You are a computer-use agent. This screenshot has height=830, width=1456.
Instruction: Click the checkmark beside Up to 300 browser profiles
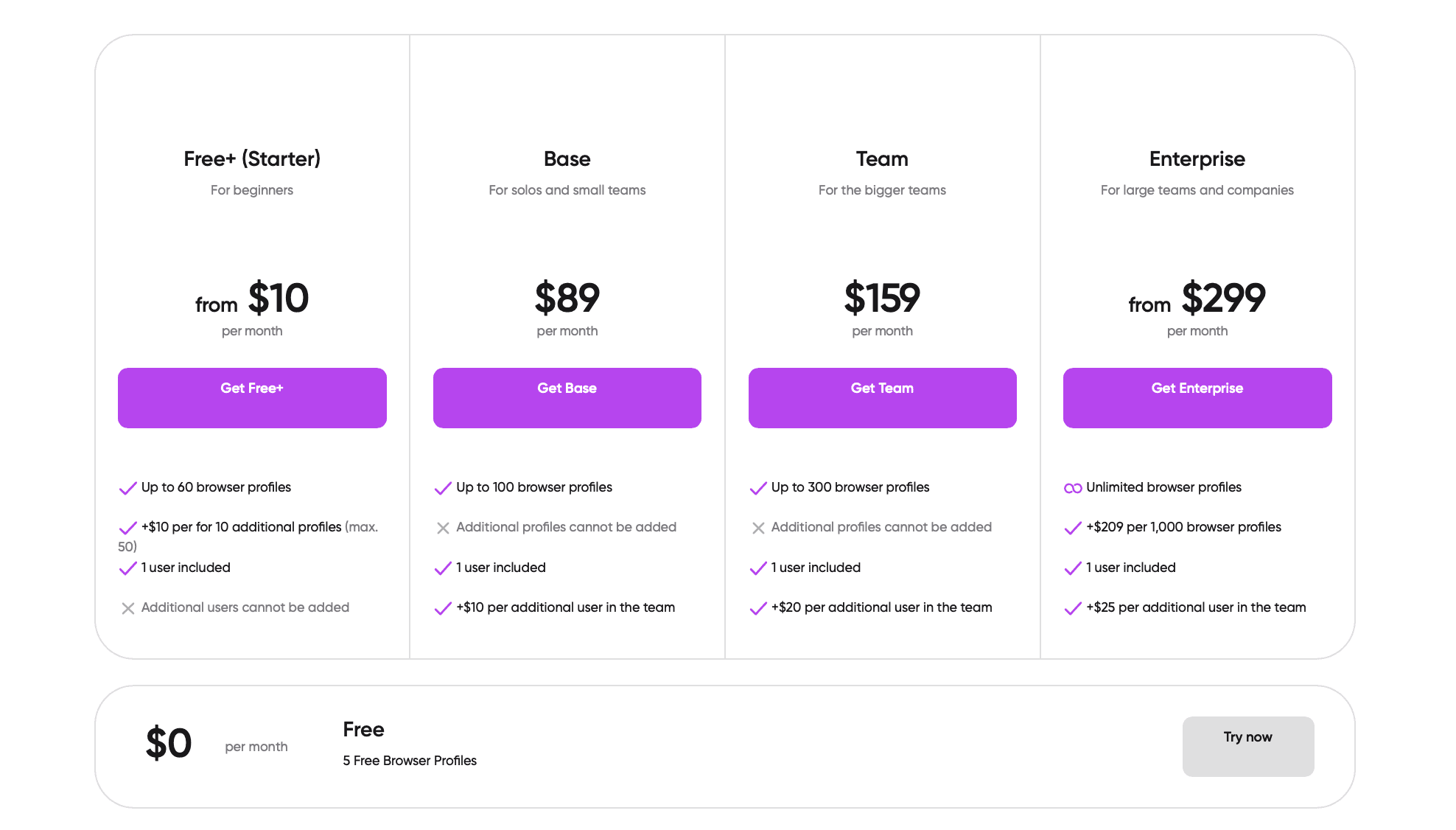click(758, 488)
